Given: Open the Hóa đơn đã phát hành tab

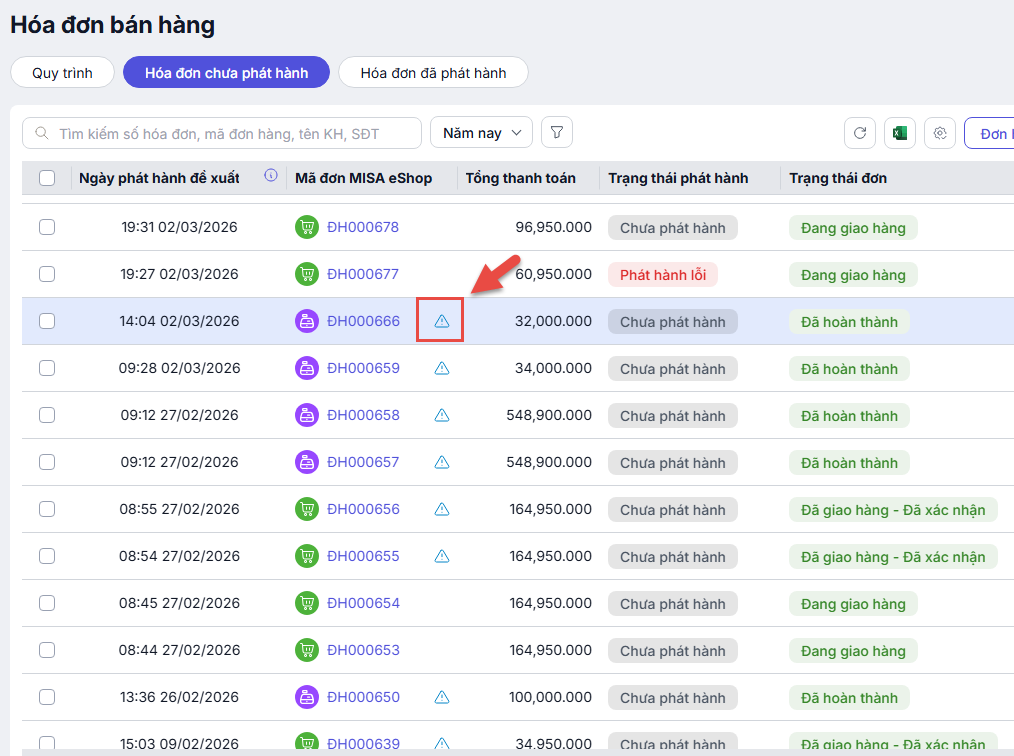Looking at the screenshot, I should (x=433, y=73).
